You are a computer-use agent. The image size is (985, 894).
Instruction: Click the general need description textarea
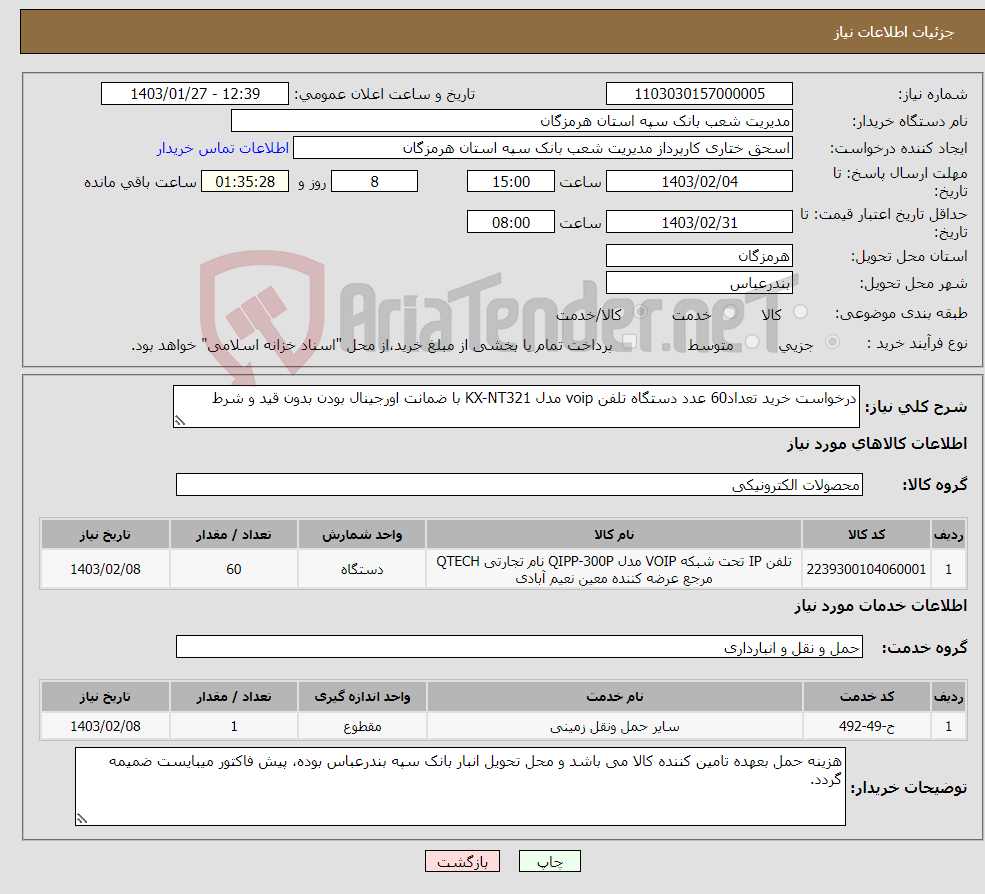516,406
